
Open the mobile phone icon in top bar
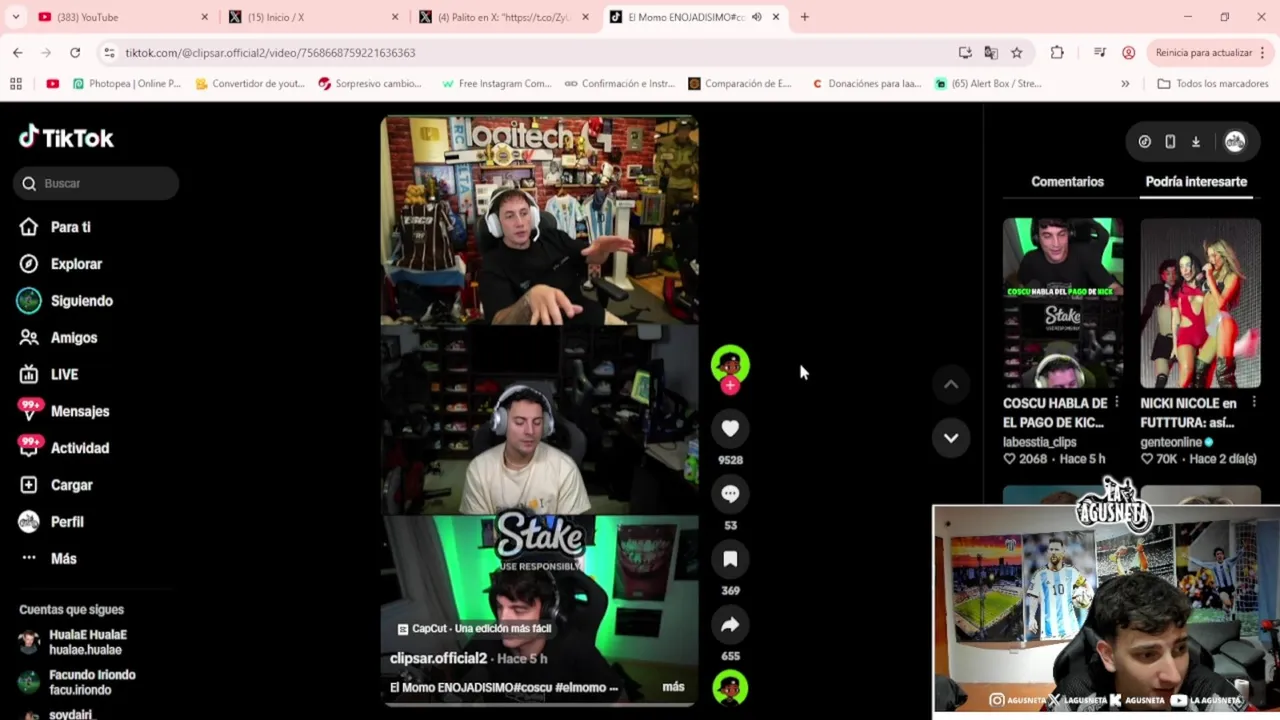click(x=1170, y=142)
